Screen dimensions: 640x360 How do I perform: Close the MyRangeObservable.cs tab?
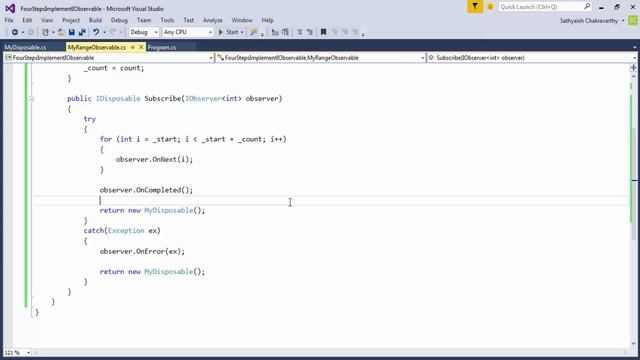141,47
